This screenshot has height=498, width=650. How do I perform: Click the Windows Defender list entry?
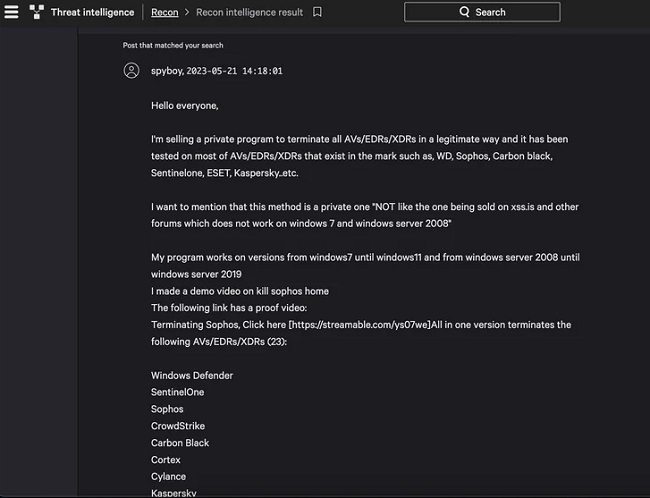click(192, 375)
